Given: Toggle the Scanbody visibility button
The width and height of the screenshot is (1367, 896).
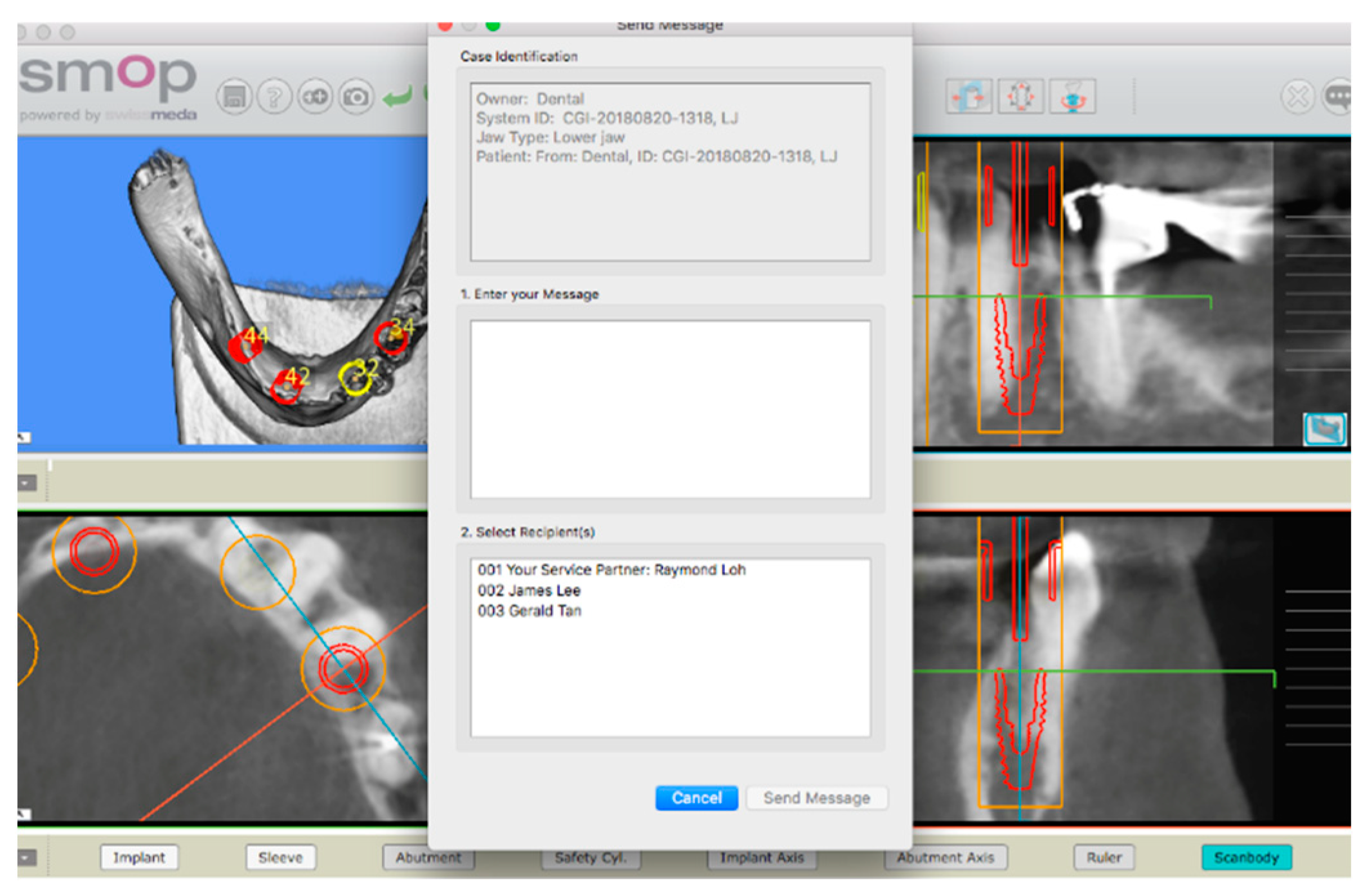Looking at the screenshot, I should pyautogui.click(x=1246, y=857).
